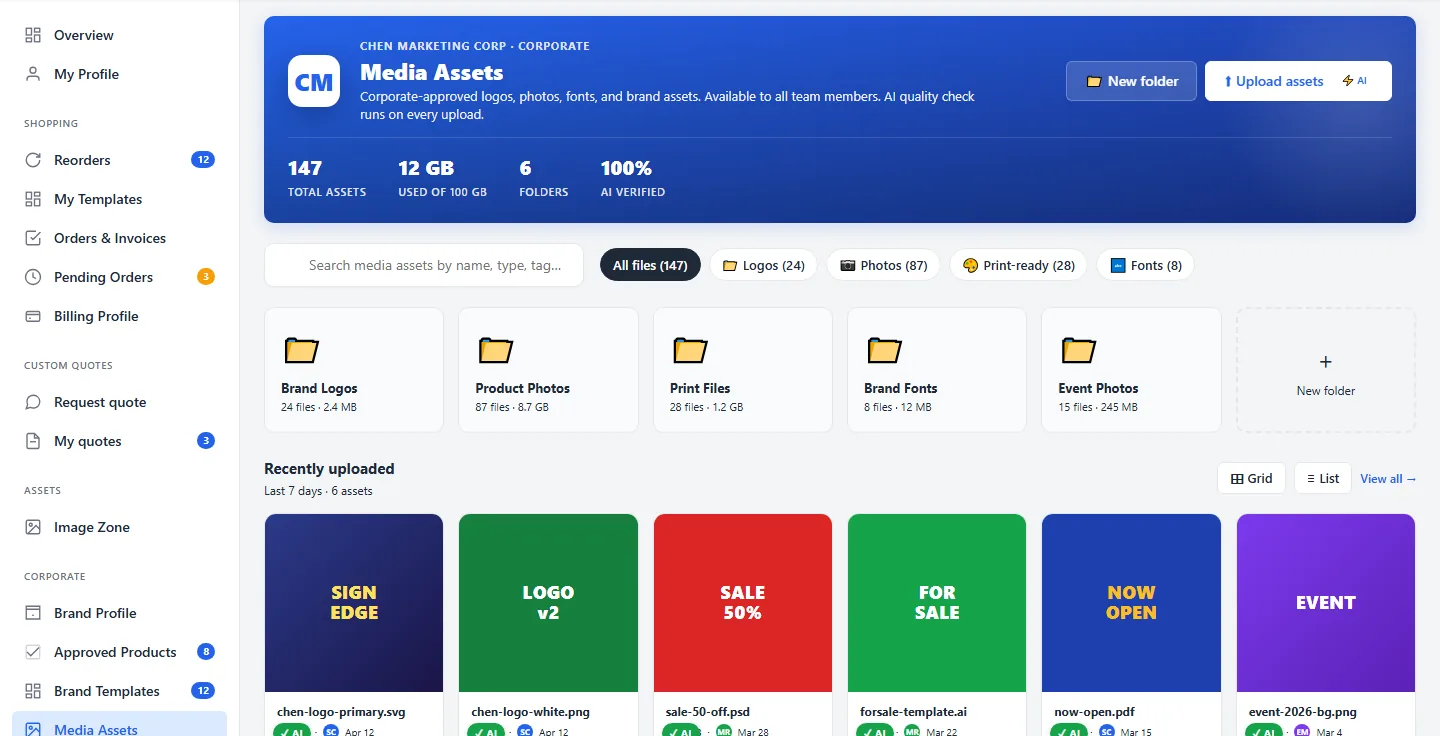Click the My quotes document icon

click(33, 441)
